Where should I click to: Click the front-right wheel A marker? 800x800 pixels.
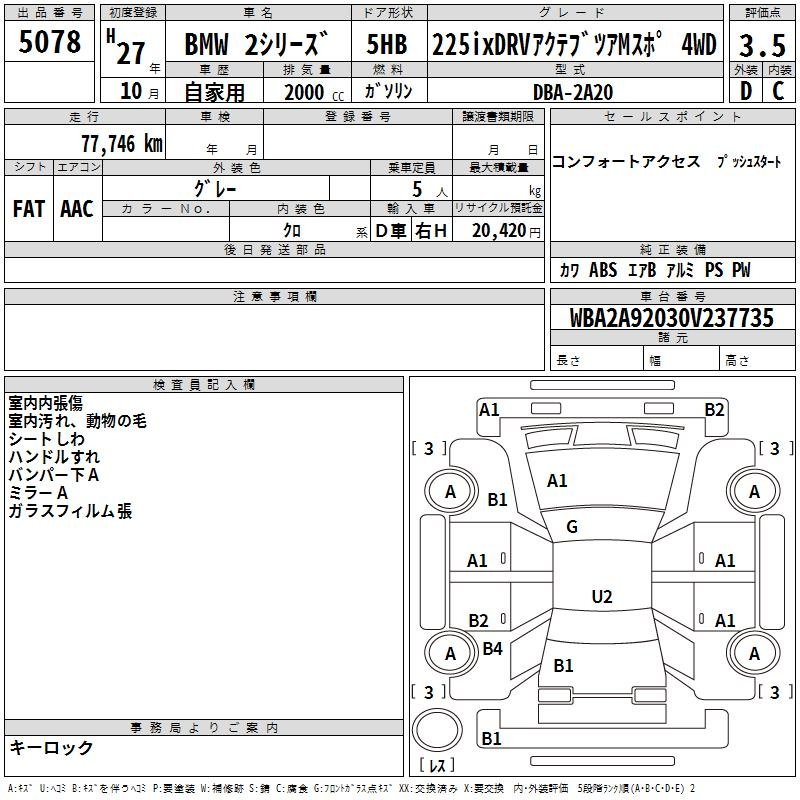[x=754, y=492]
